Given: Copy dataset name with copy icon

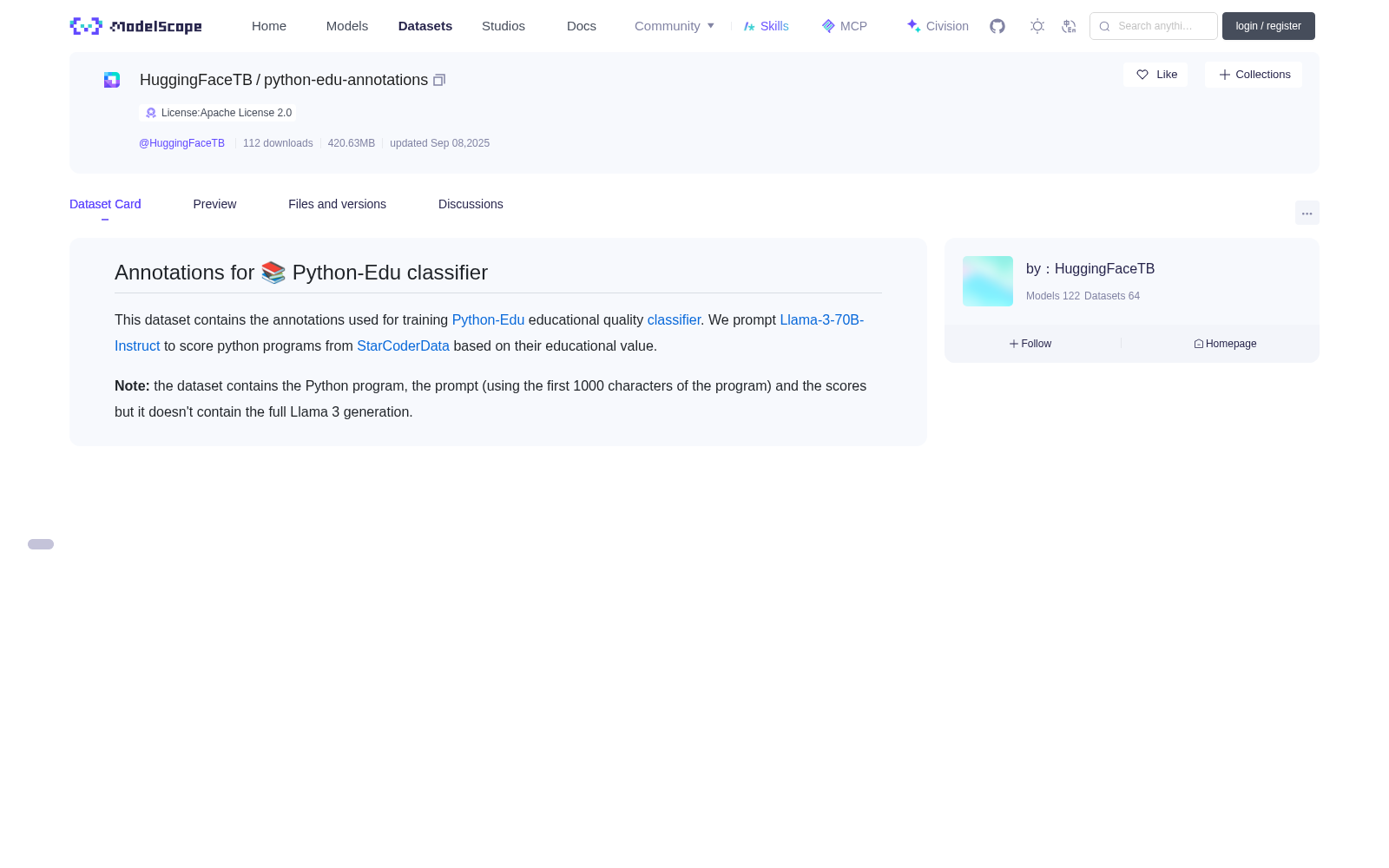Looking at the screenshot, I should coord(439,80).
